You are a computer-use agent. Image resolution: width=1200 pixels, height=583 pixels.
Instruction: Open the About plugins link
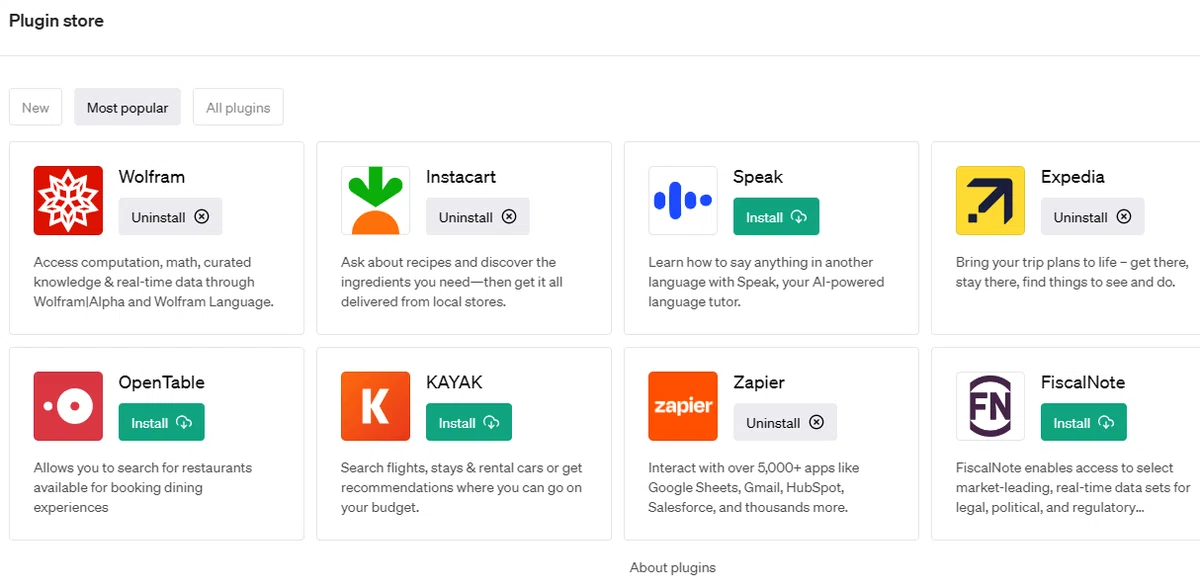coord(673,567)
